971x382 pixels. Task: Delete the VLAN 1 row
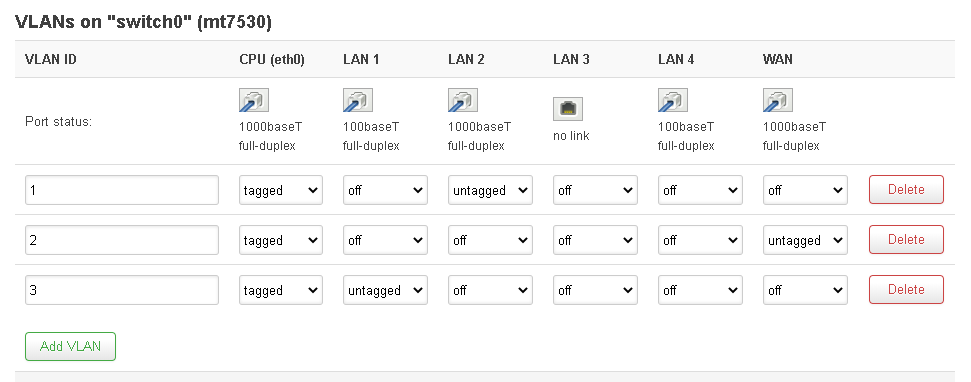point(906,189)
